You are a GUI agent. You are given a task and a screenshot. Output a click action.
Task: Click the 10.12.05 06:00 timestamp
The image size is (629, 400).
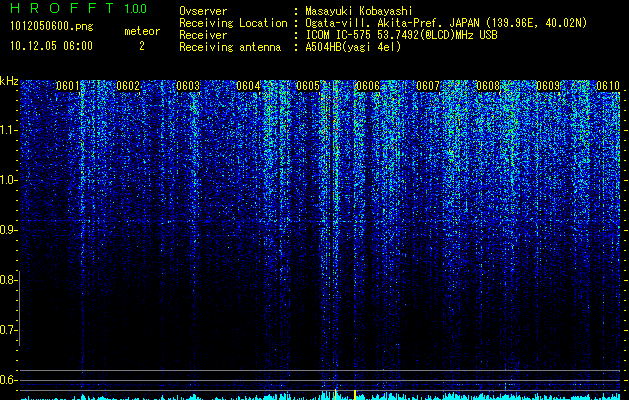[51, 46]
